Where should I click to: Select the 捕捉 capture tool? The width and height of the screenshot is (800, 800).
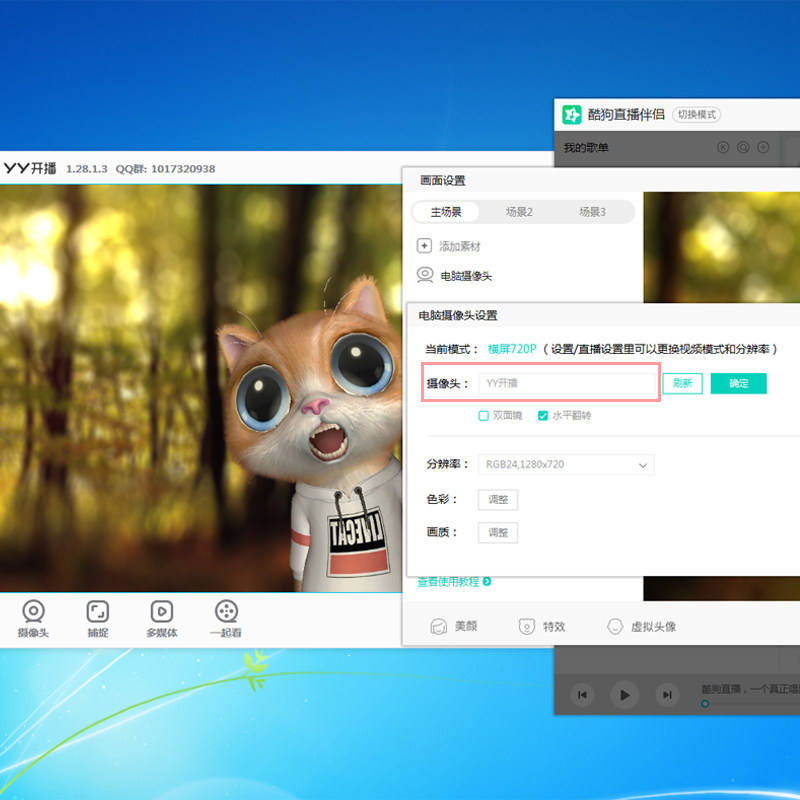point(97,618)
